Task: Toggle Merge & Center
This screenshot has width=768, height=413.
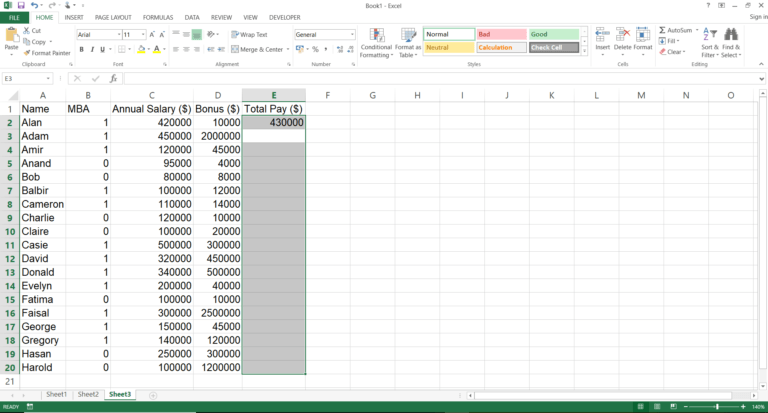Action: coord(257,49)
